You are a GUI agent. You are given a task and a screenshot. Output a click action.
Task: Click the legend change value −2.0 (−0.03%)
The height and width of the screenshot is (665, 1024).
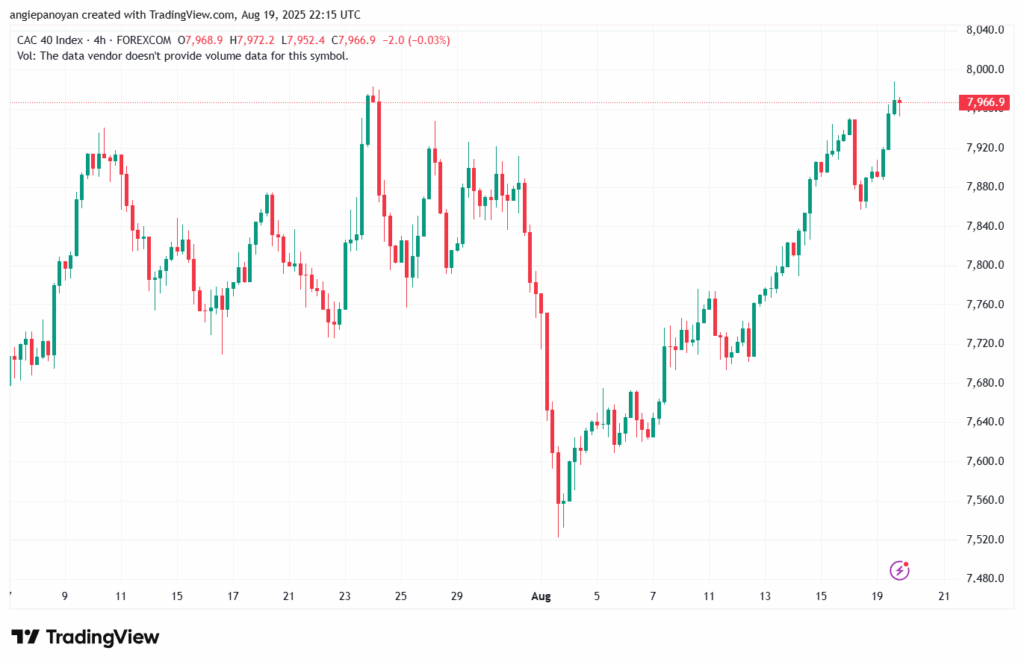tap(415, 40)
